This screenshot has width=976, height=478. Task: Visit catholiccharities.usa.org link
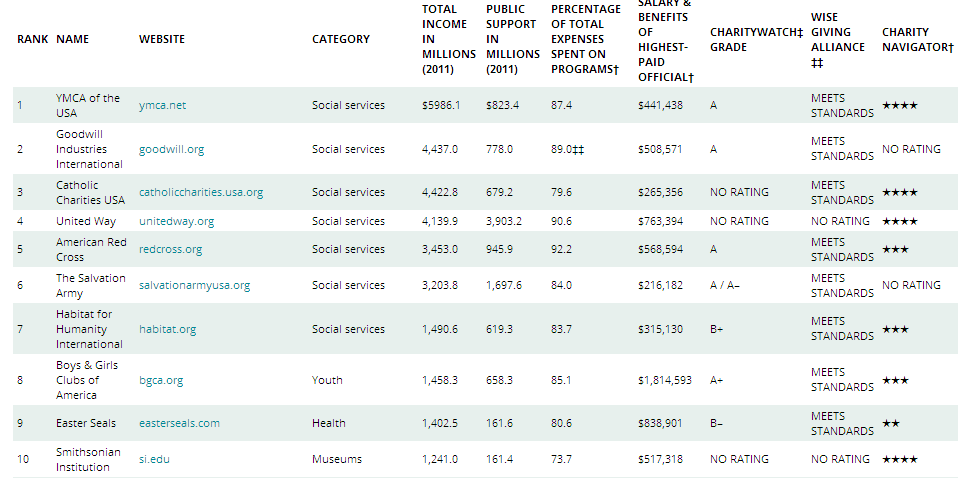pyautogui.click(x=201, y=192)
